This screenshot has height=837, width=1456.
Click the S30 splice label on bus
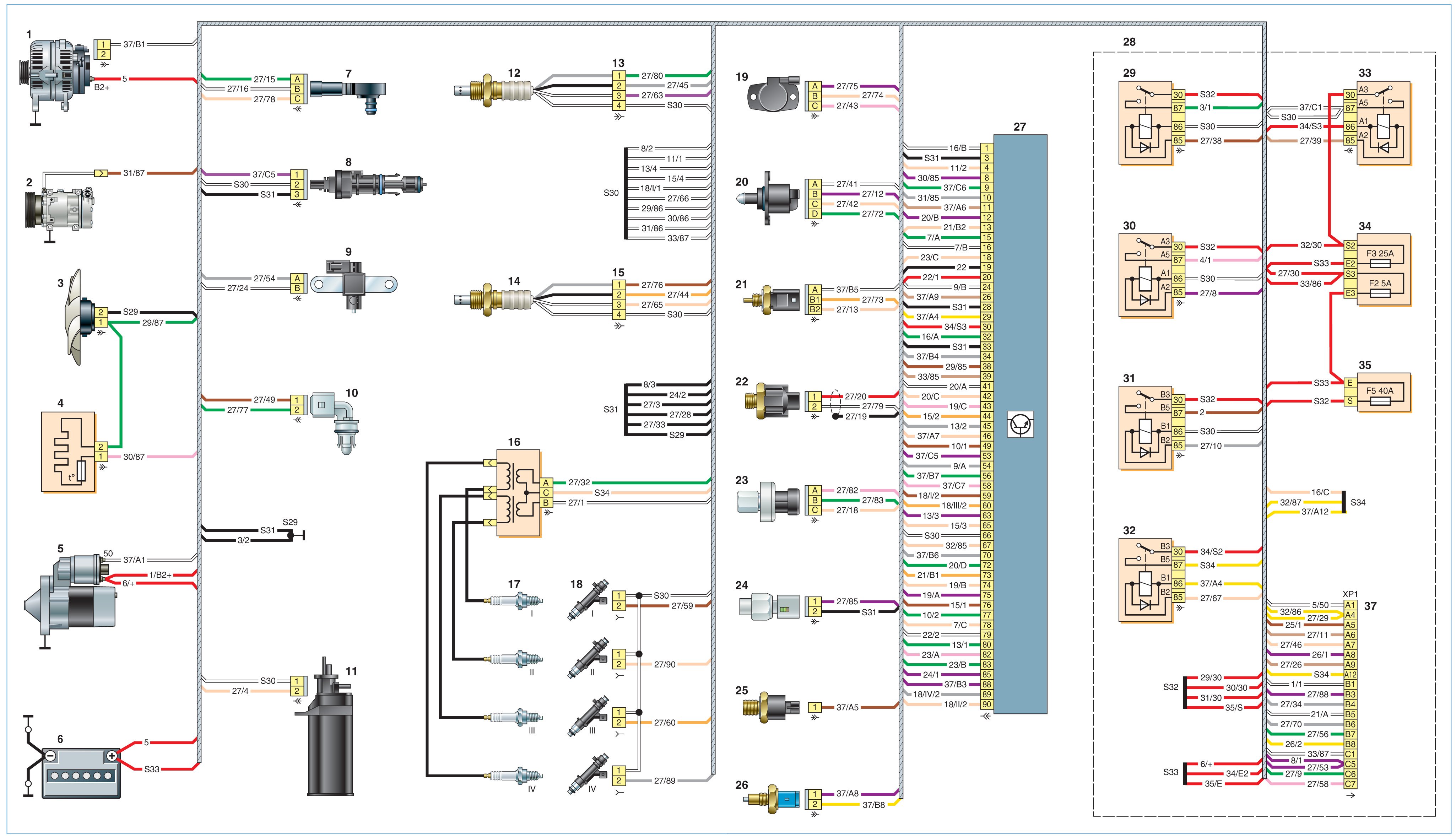click(x=611, y=193)
